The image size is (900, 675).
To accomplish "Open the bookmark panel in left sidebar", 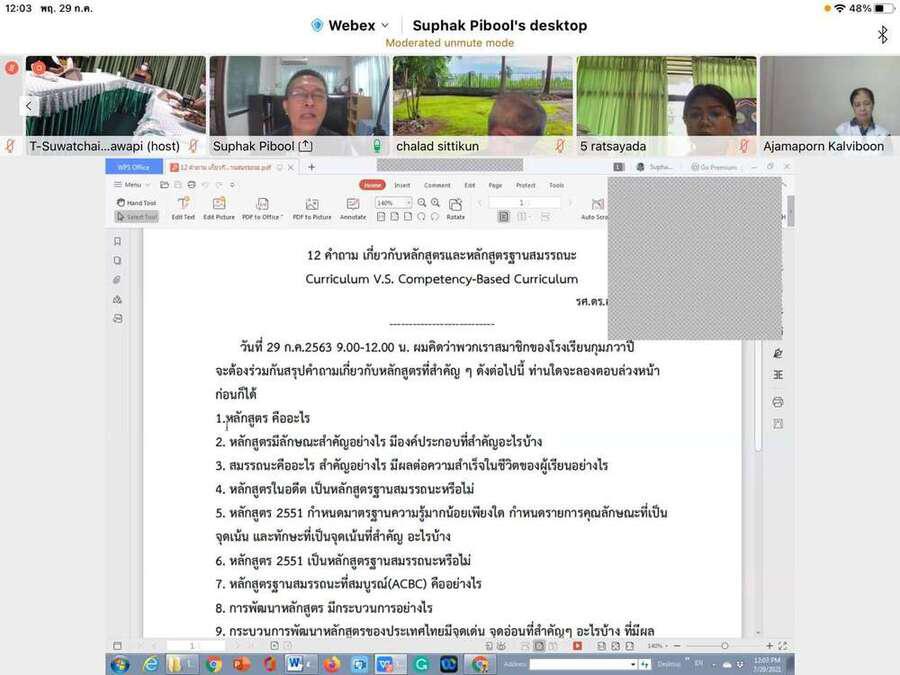I will (117, 241).
